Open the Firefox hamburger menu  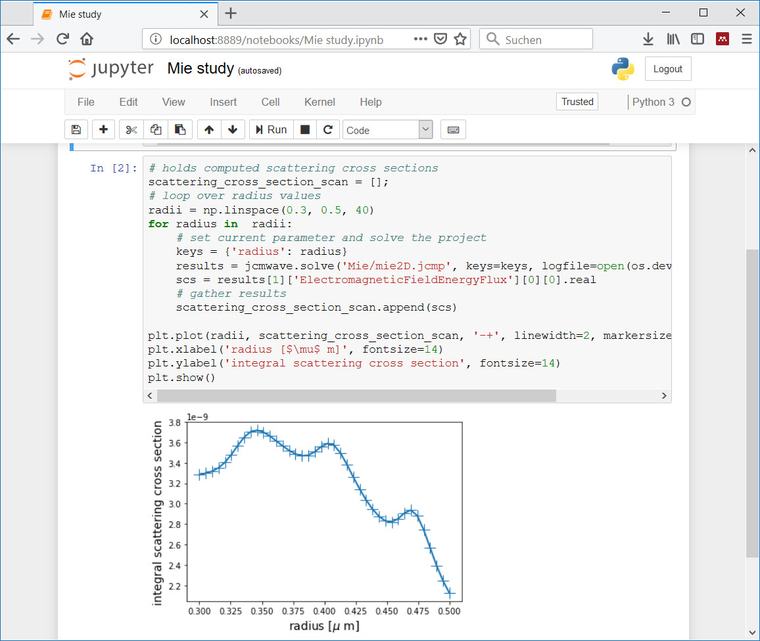[x=747, y=39]
